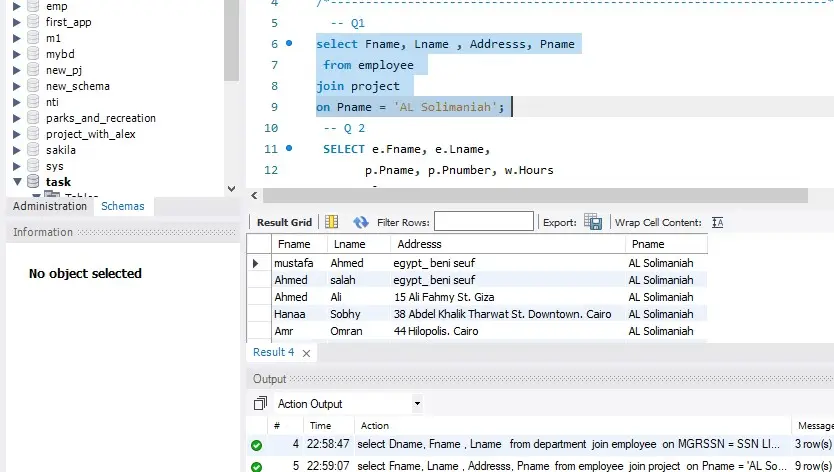Sort by the Addresss column header
The height and width of the screenshot is (472, 834).
(508, 244)
